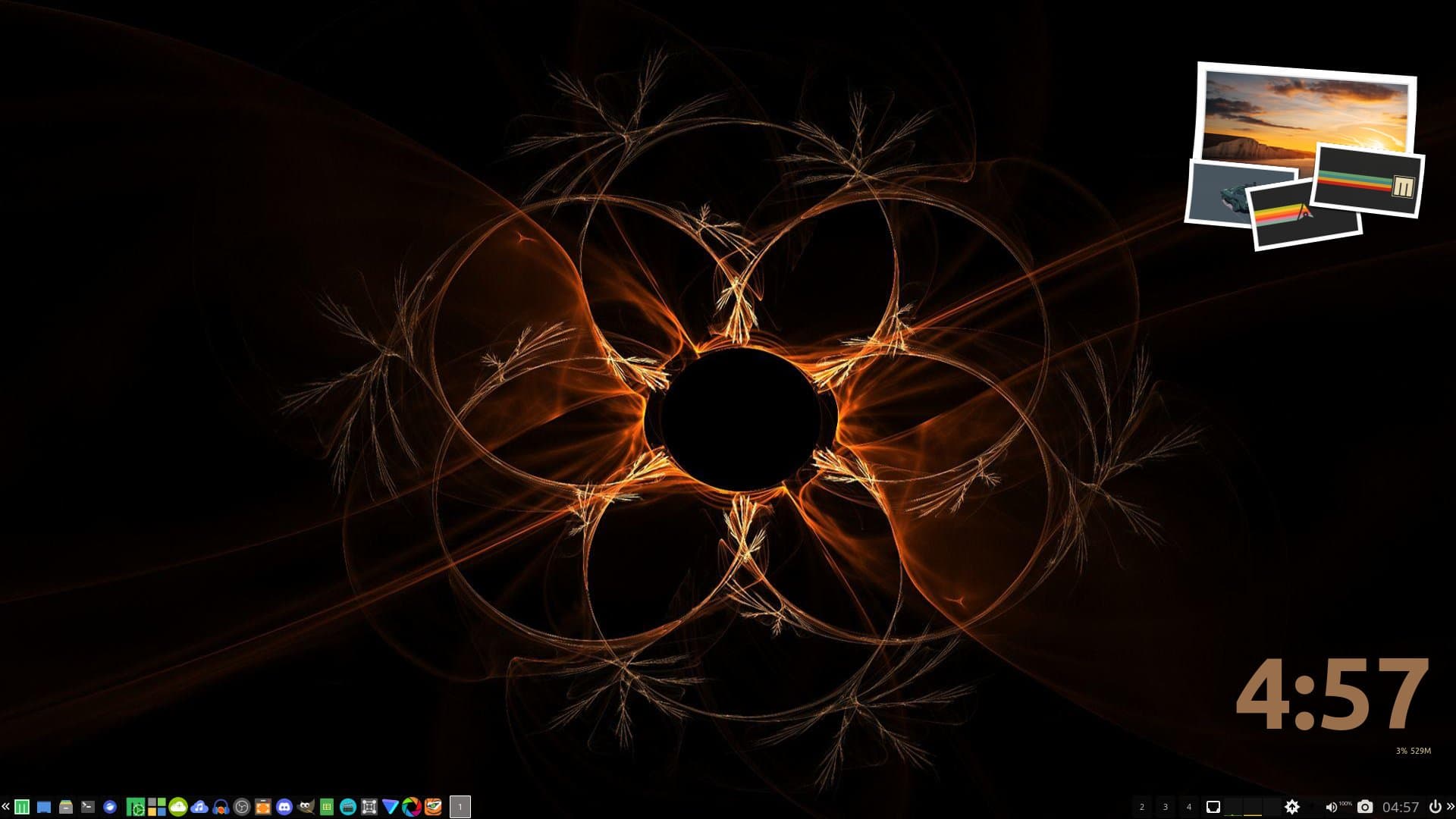Image resolution: width=1456 pixels, height=819 pixels.
Task: Select active workspace 1 button
Action: coord(460,807)
